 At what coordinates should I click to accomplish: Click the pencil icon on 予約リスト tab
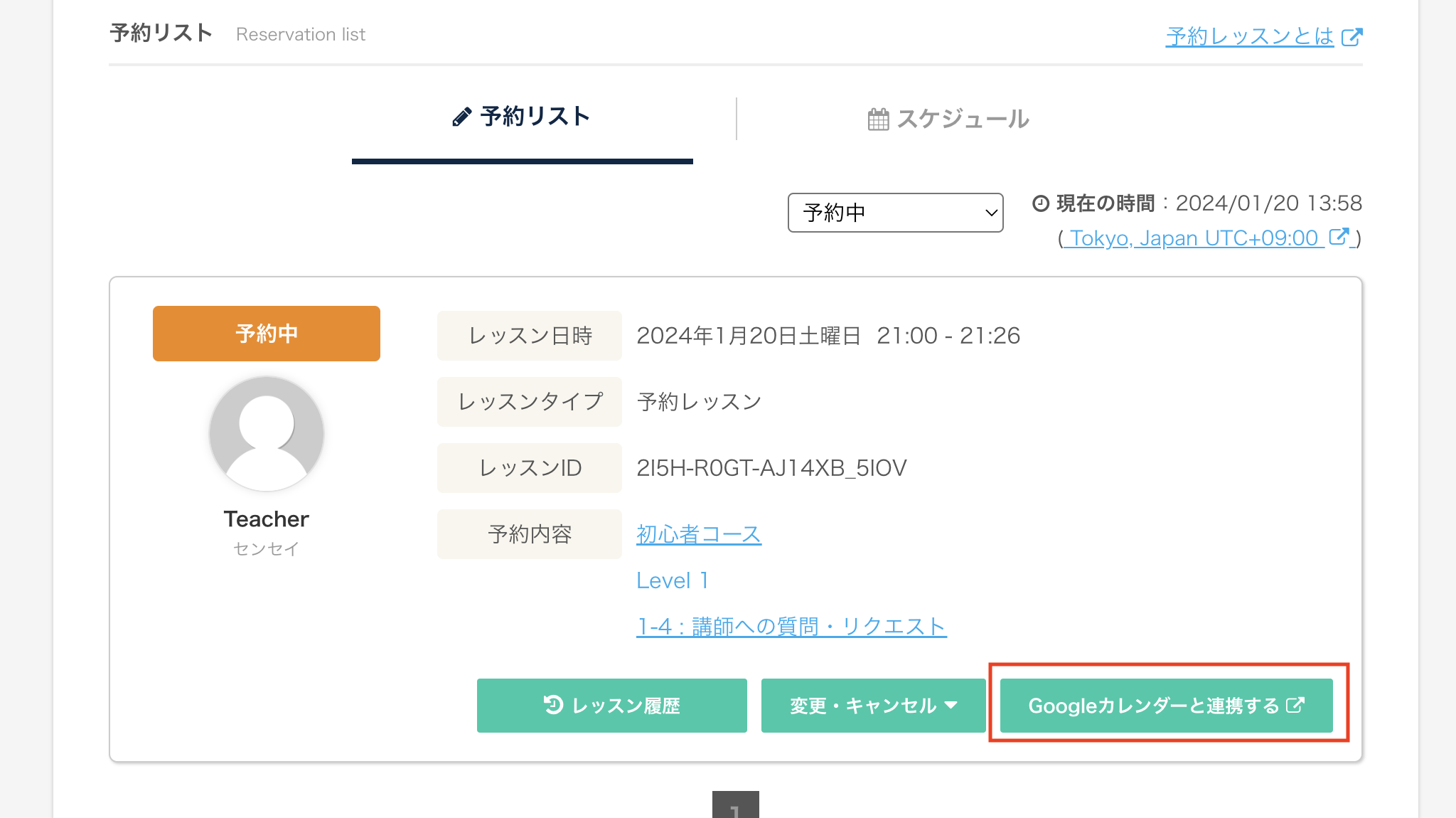(461, 117)
